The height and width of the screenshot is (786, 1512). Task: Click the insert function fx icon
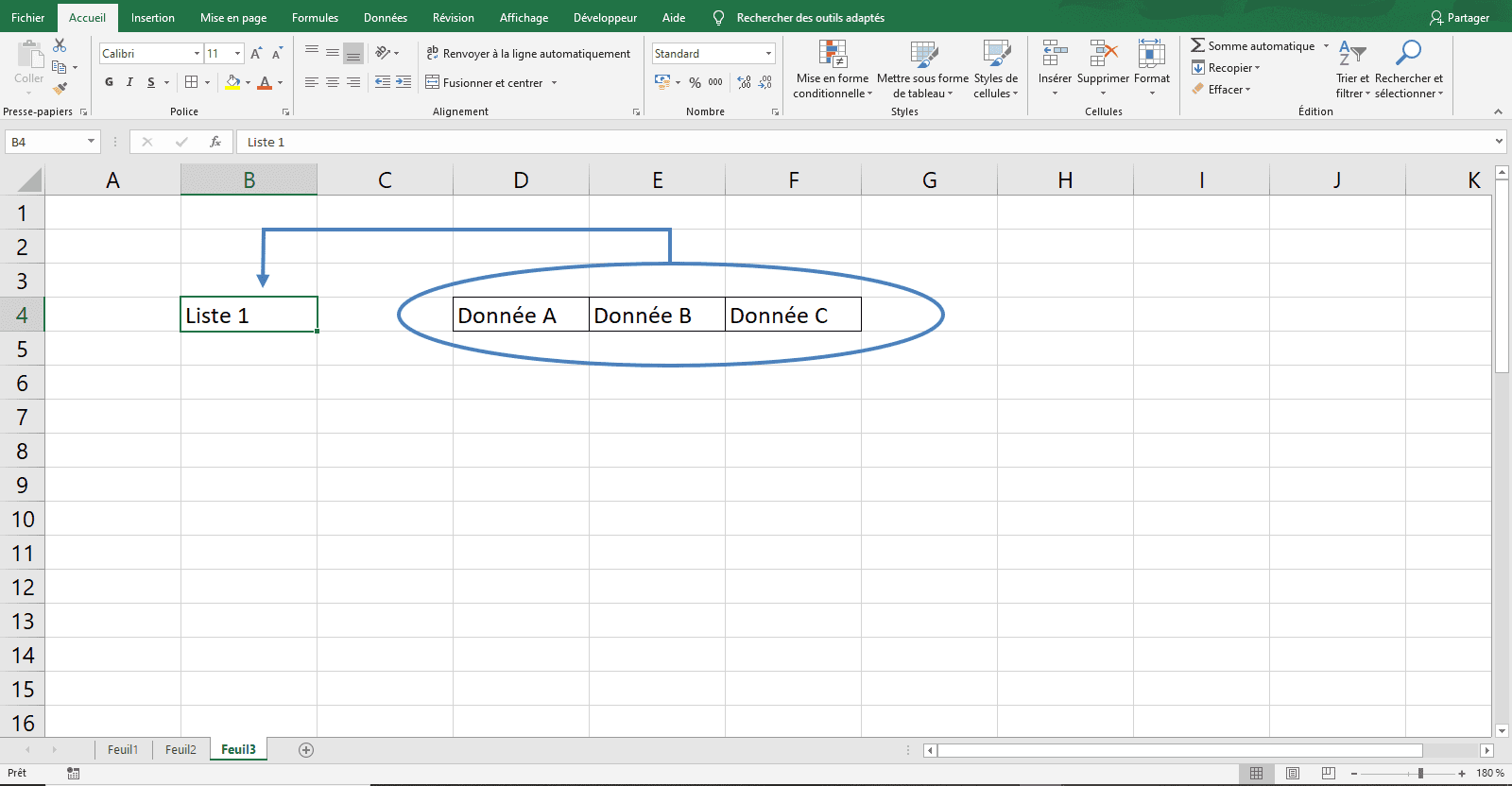(x=215, y=142)
